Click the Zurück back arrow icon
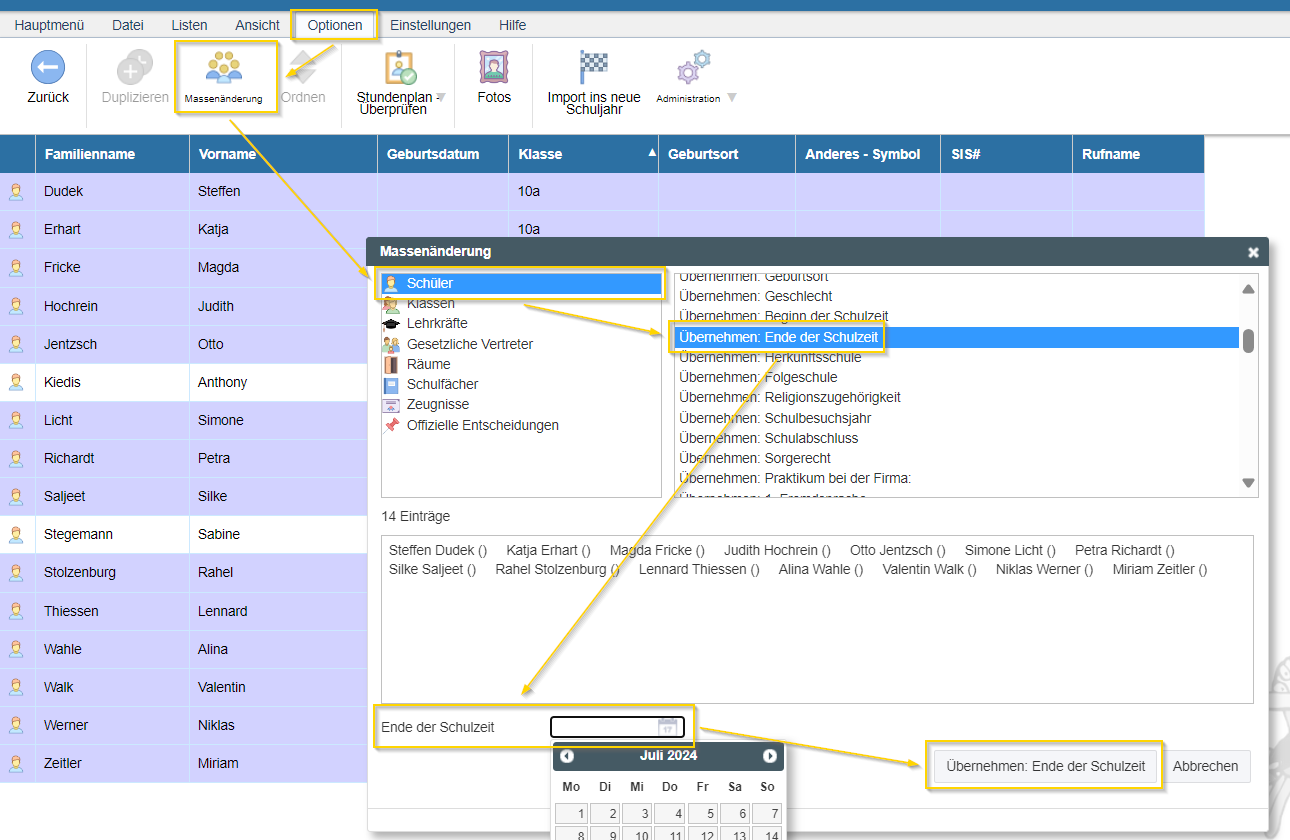The image size is (1290, 840). [48, 68]
